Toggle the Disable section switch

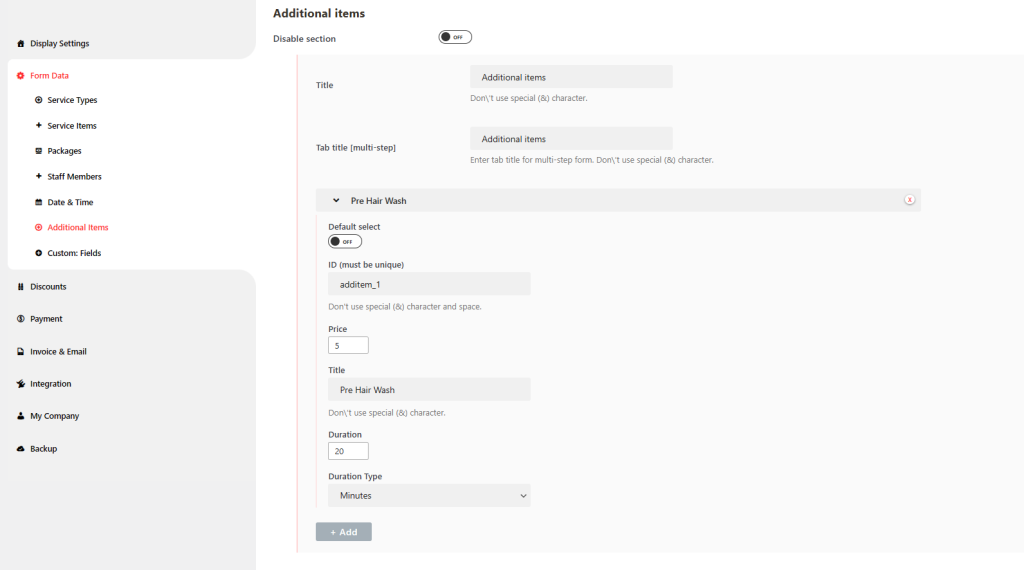click(455, 37)
